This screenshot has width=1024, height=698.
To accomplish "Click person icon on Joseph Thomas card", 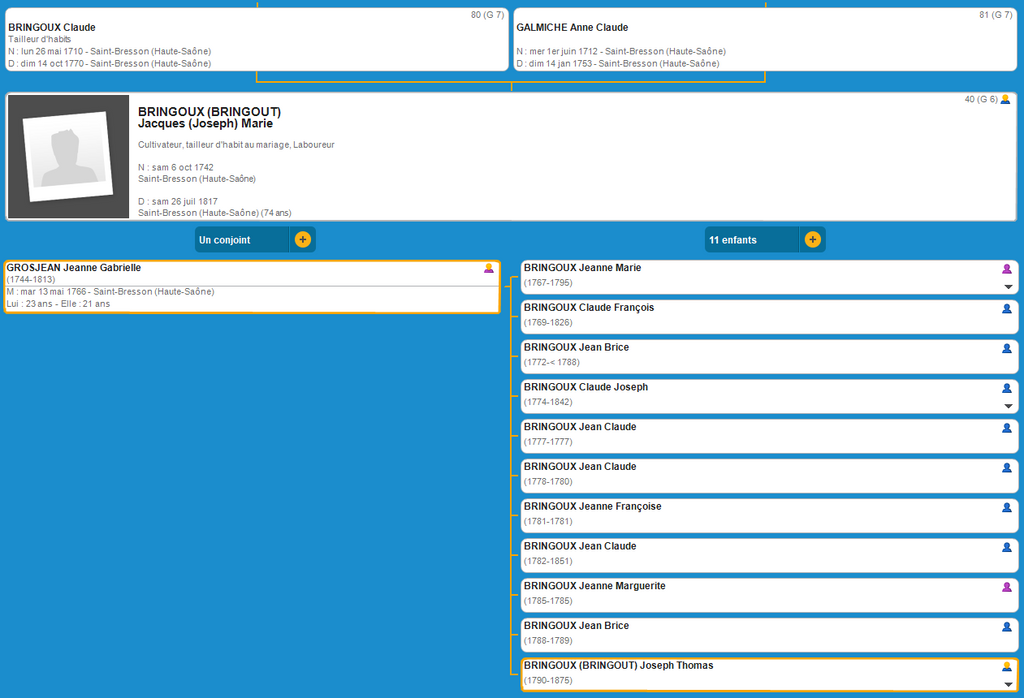I will [x=1007, y=666].
